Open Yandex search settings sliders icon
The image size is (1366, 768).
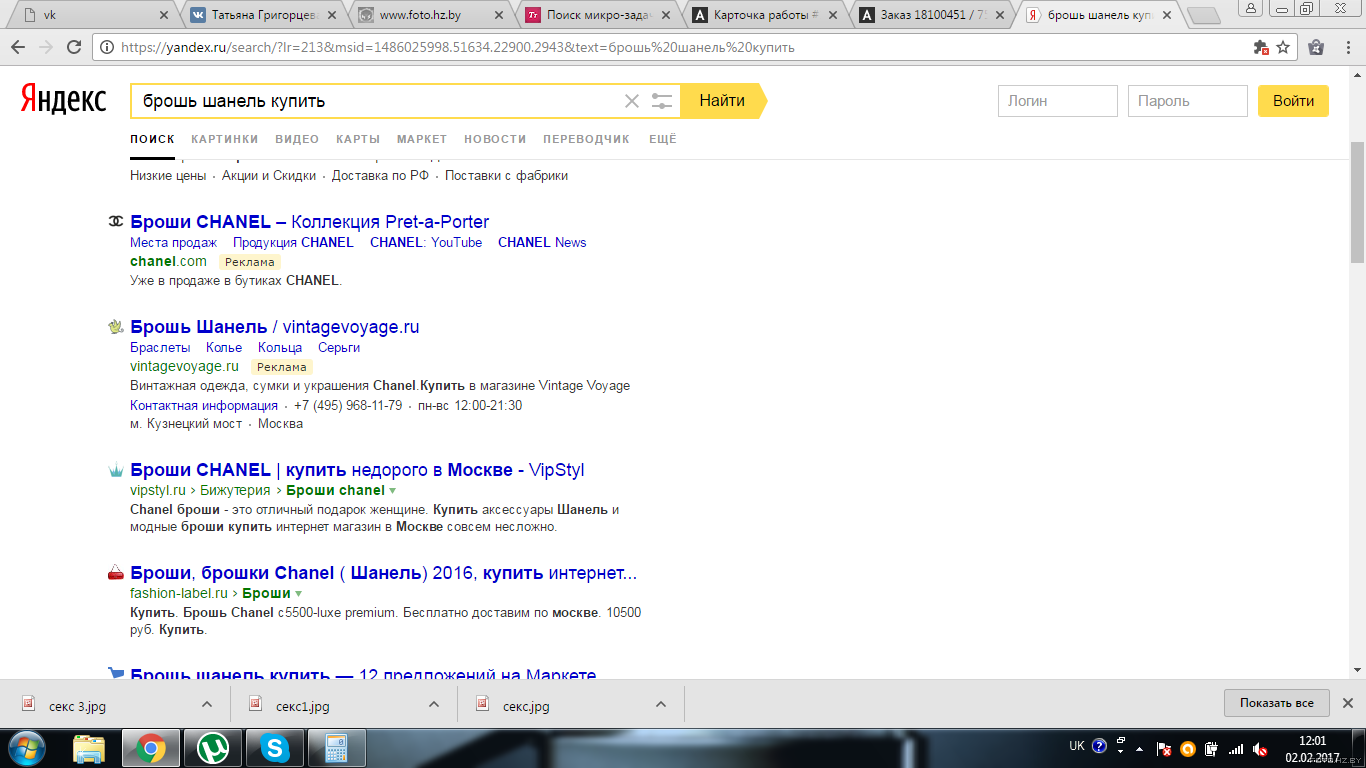tap(662, 101)
